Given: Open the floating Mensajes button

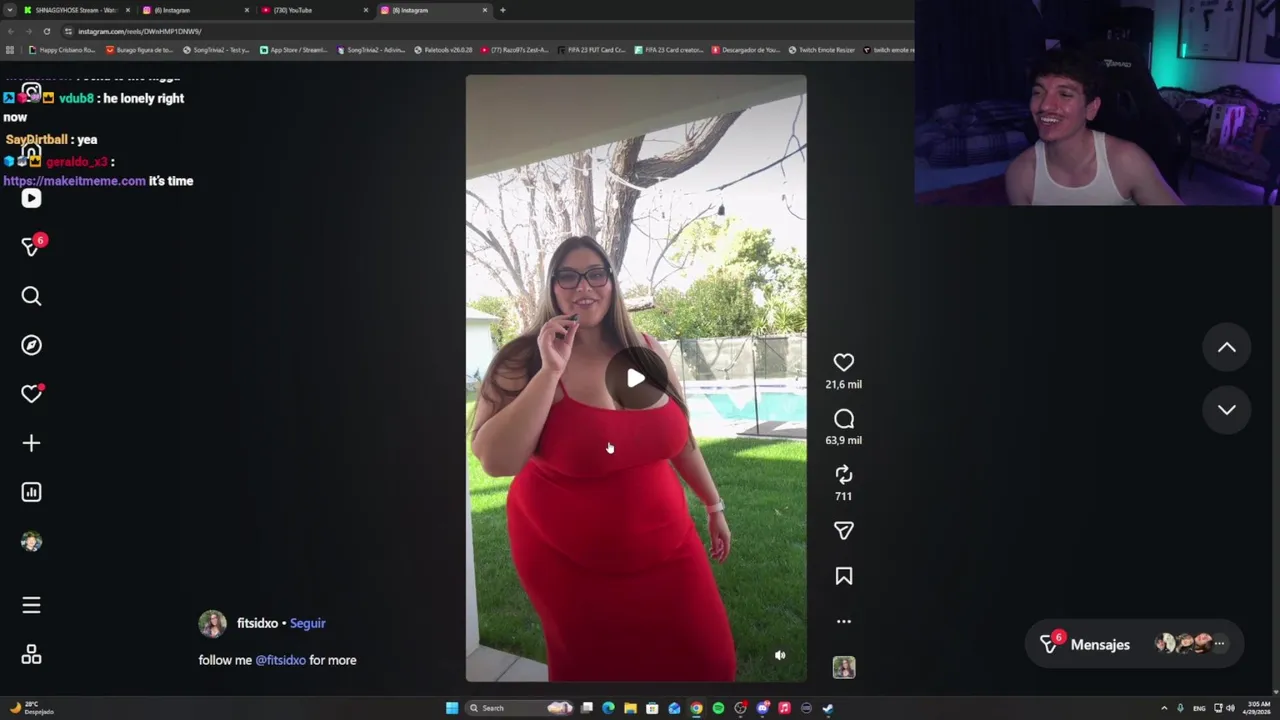Looking at the screenshot, I should click(x=1134, y=644).
